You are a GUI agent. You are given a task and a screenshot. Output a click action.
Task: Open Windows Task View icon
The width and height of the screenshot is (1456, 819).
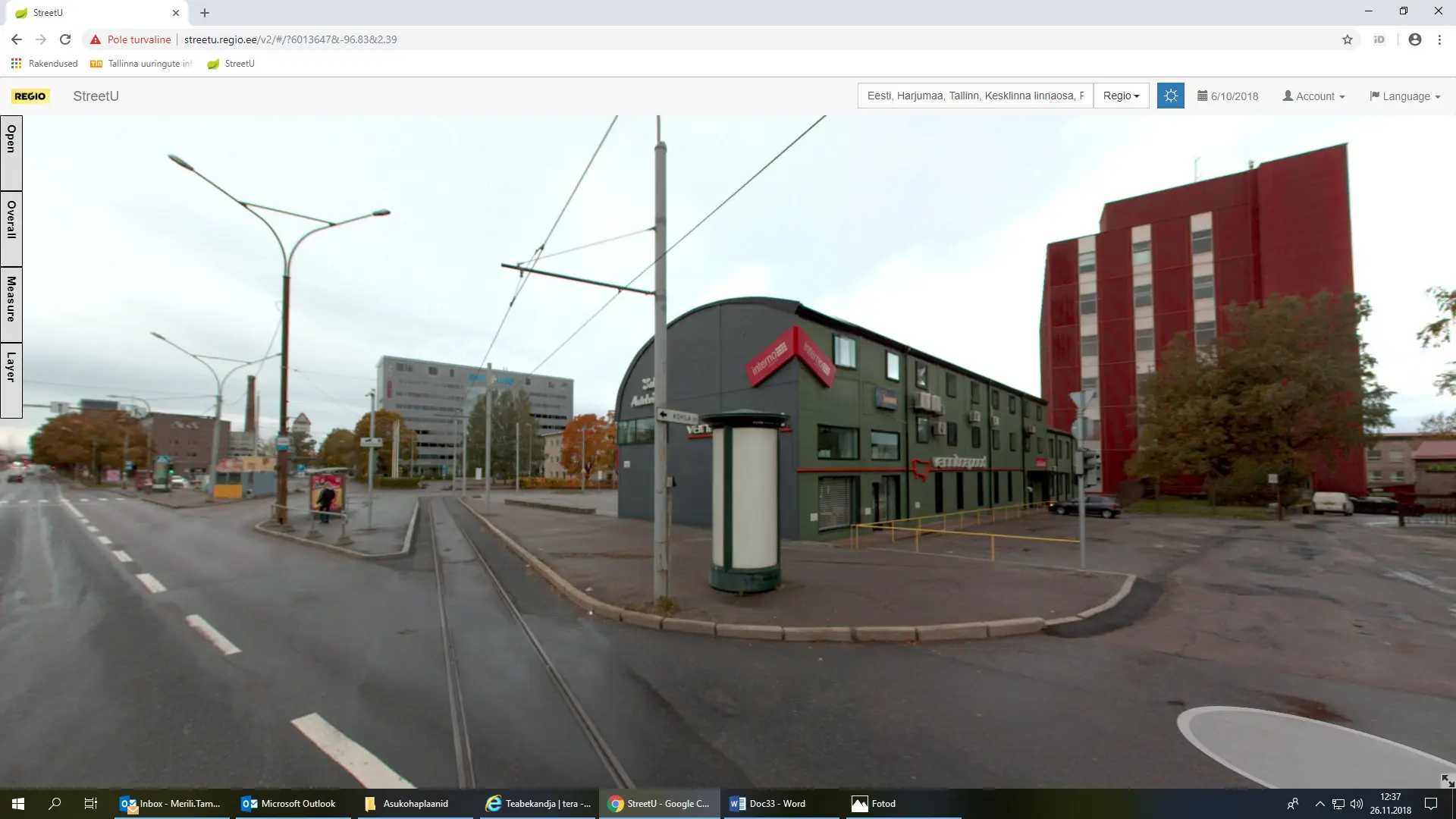[x=90, y=804]
